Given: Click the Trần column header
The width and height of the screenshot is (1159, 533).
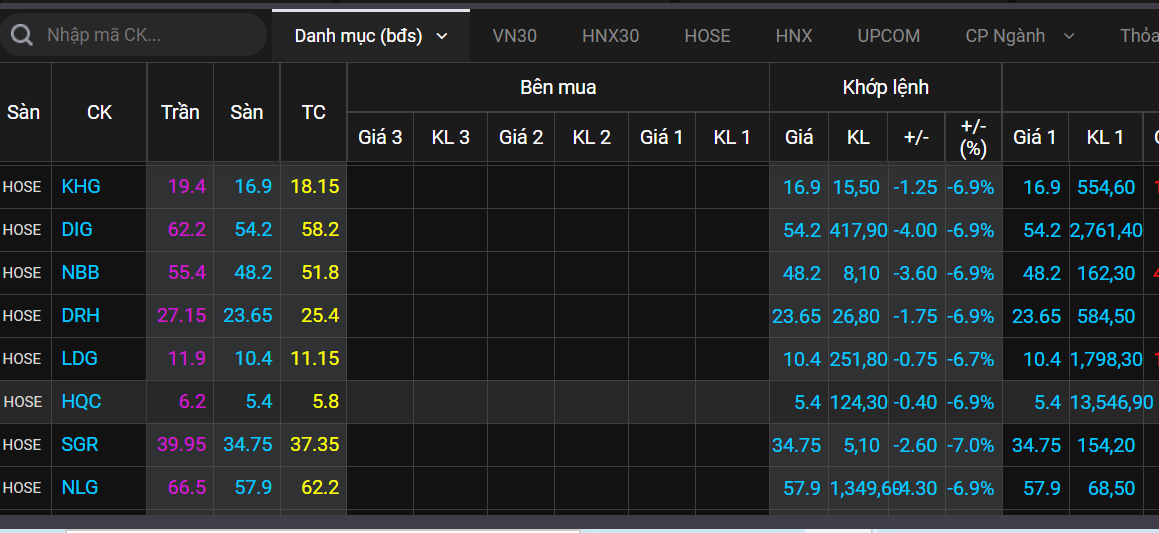Looking at the screenshot, I should [180, 112].
